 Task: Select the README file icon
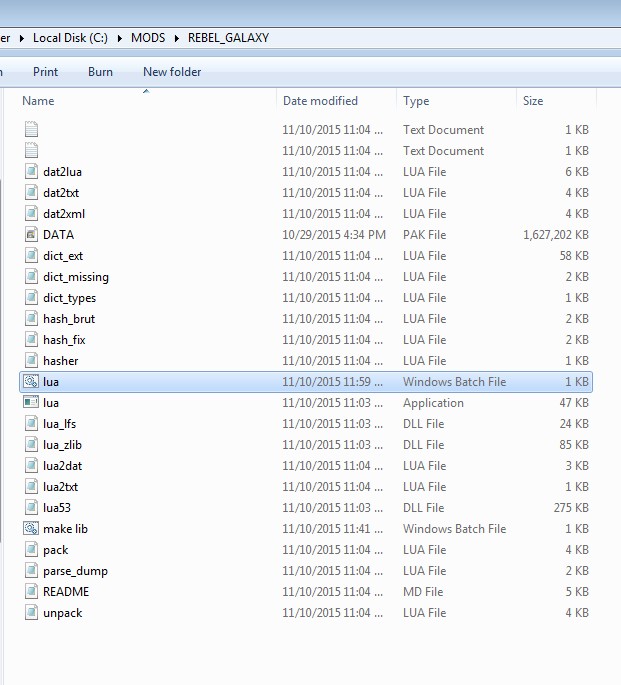[31, 591]
